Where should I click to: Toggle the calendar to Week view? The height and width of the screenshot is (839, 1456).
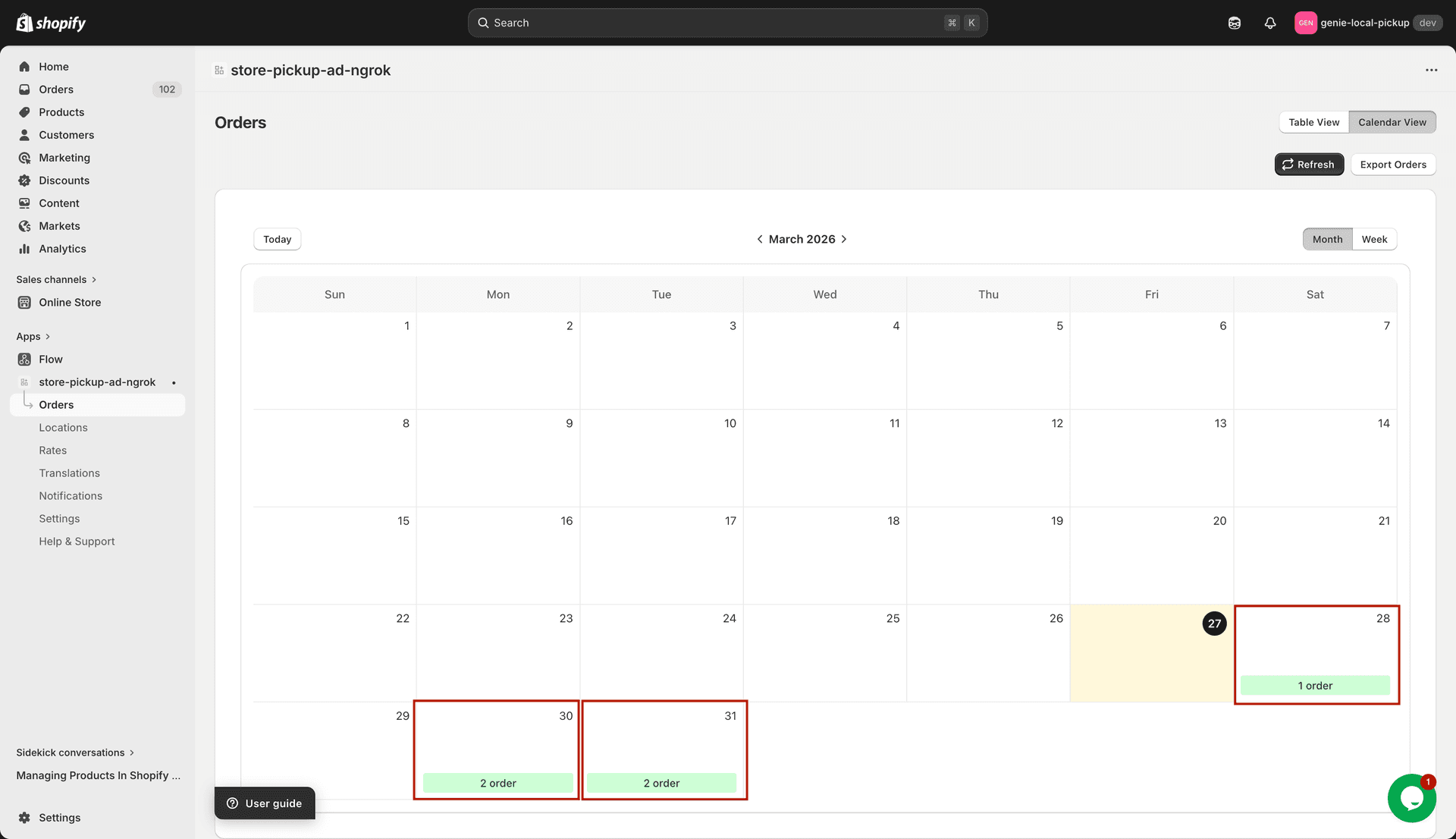pyautogui.click(x=1375, y=239)
